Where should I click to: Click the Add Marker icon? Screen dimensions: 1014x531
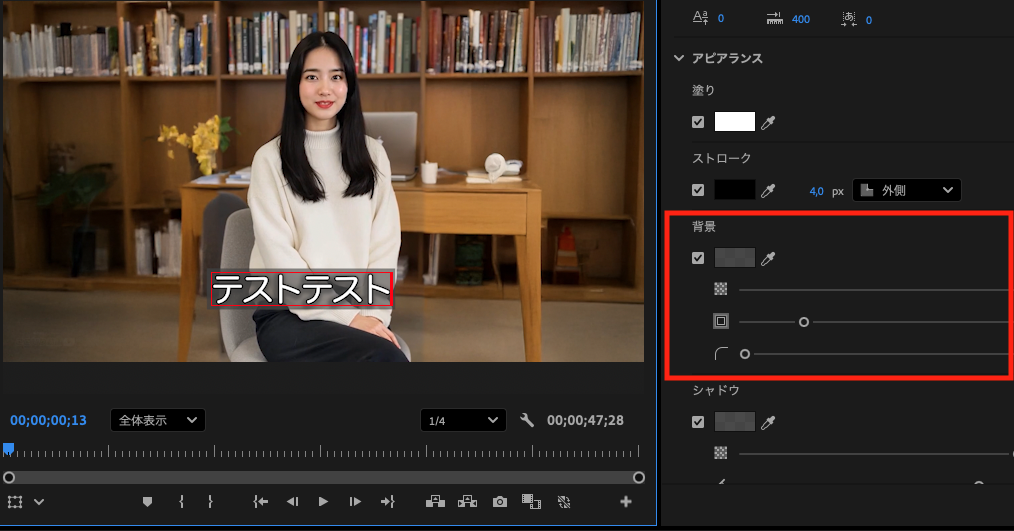[x=148, y=502]
